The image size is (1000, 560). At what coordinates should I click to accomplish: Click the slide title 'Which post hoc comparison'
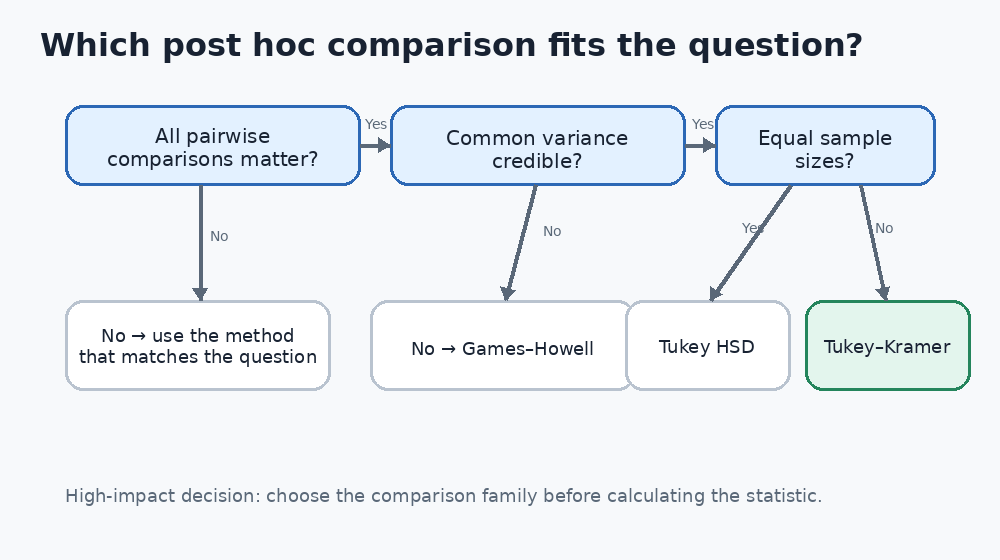coord(451,46)
